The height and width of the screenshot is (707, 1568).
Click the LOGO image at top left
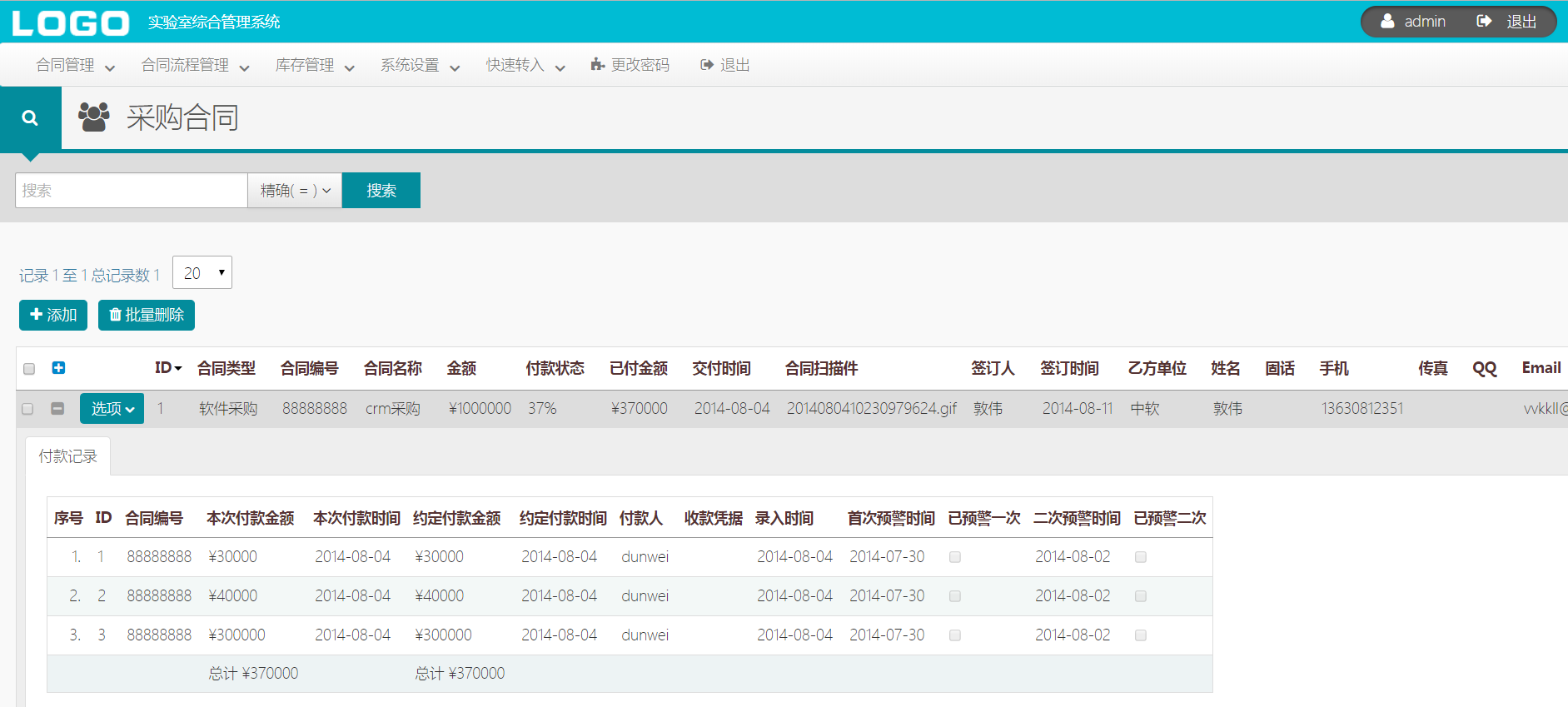click(x=71, y=22)
